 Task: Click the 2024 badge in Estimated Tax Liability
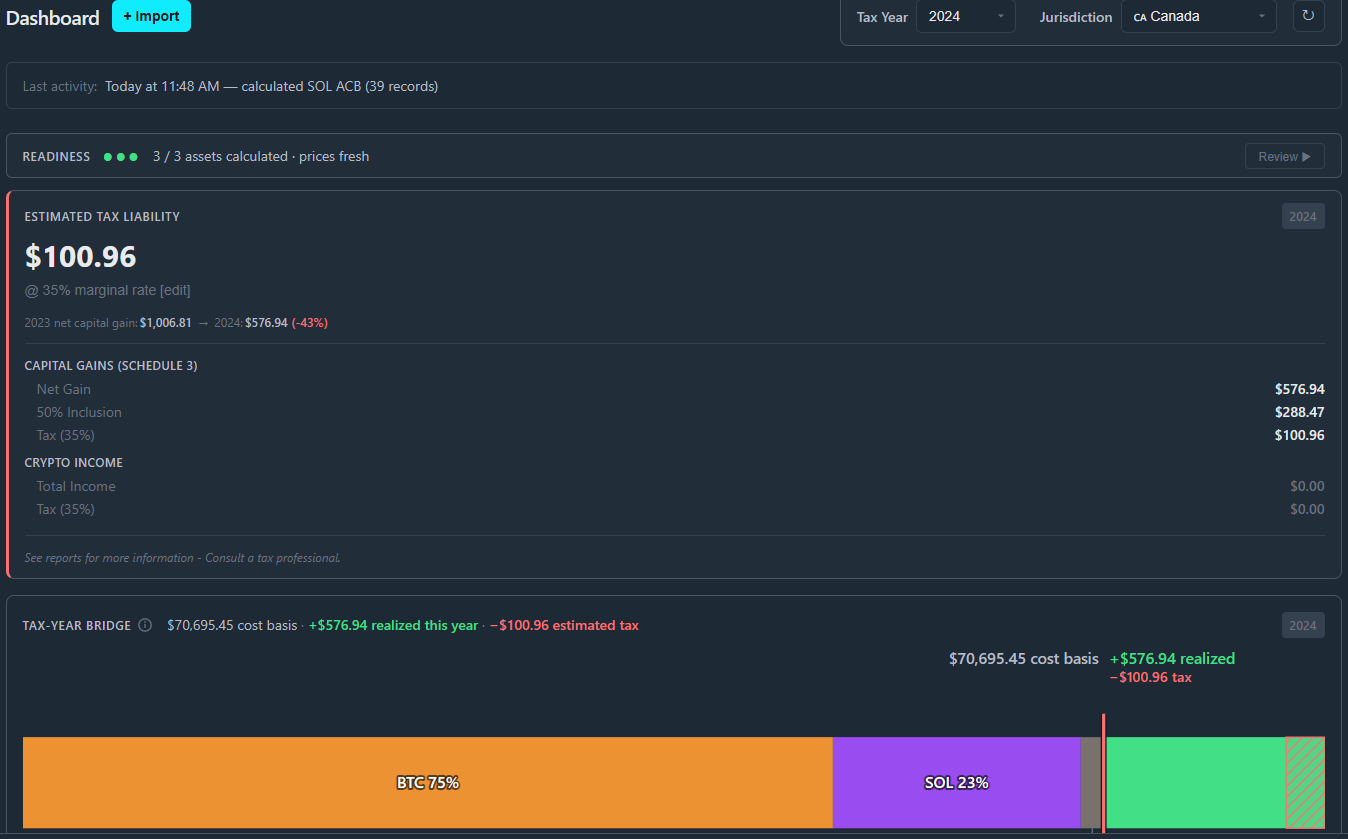[1303, 216]
